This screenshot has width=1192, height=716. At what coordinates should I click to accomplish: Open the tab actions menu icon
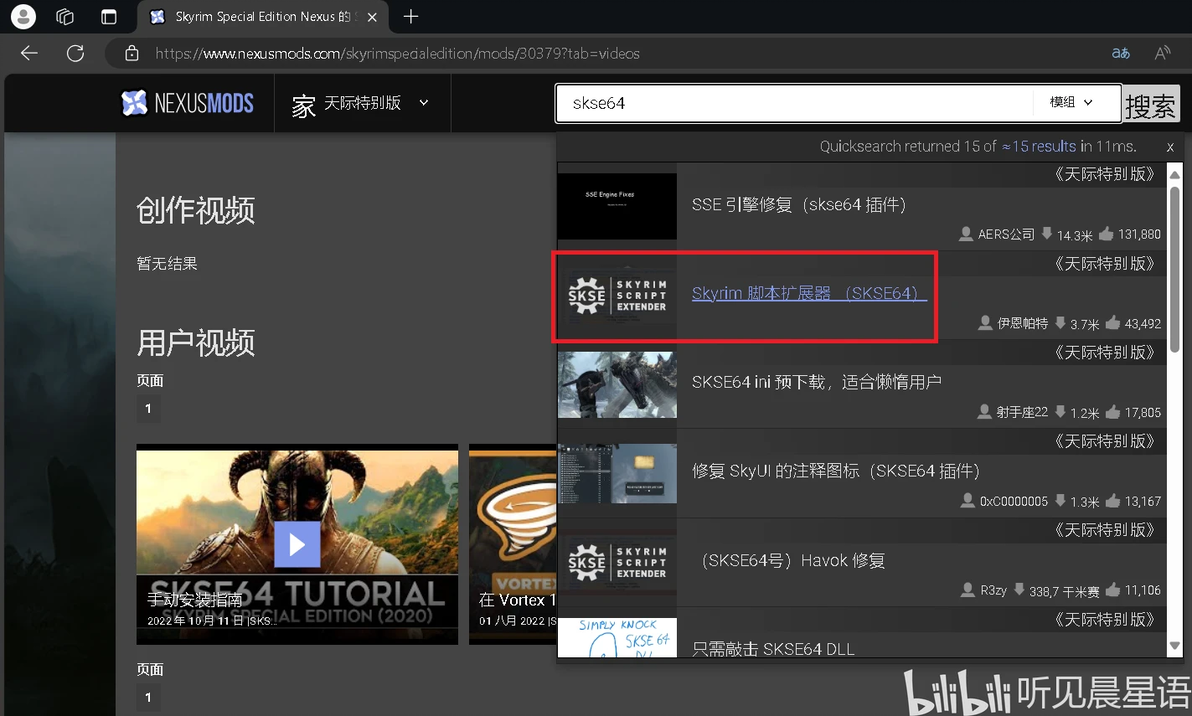click(x=109, y=17)
